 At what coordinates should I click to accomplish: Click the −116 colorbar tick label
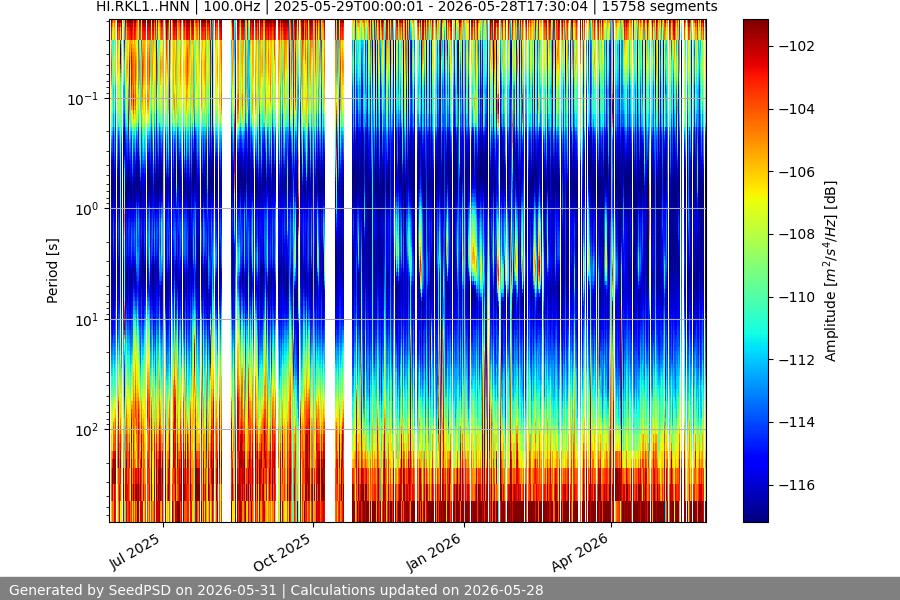pyautogui.click(x=797, y=485)
